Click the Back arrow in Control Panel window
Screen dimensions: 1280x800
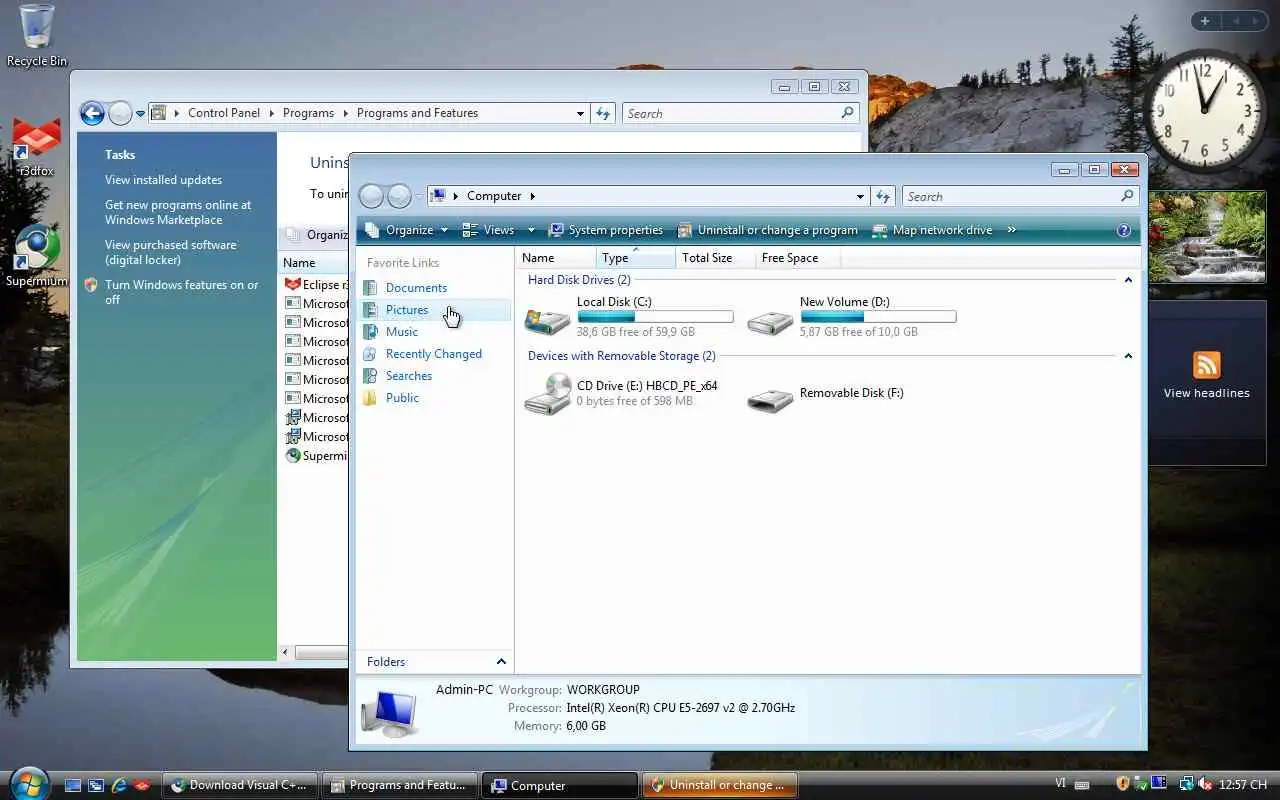[x=92, y=113]
